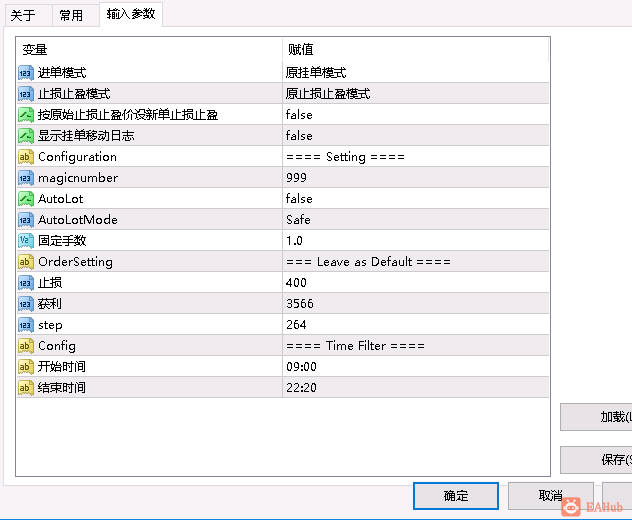The height and width of the screenshot is (522, 632).
Task: Edit the 开始时间 value 09:00
Action: (416, 366)
